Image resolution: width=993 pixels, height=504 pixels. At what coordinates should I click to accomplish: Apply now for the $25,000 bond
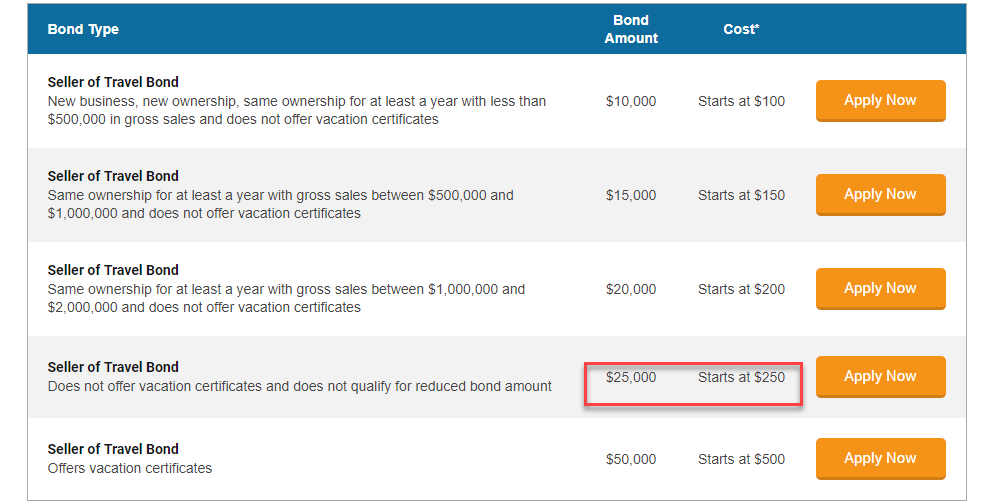click(x=880, y=376)
